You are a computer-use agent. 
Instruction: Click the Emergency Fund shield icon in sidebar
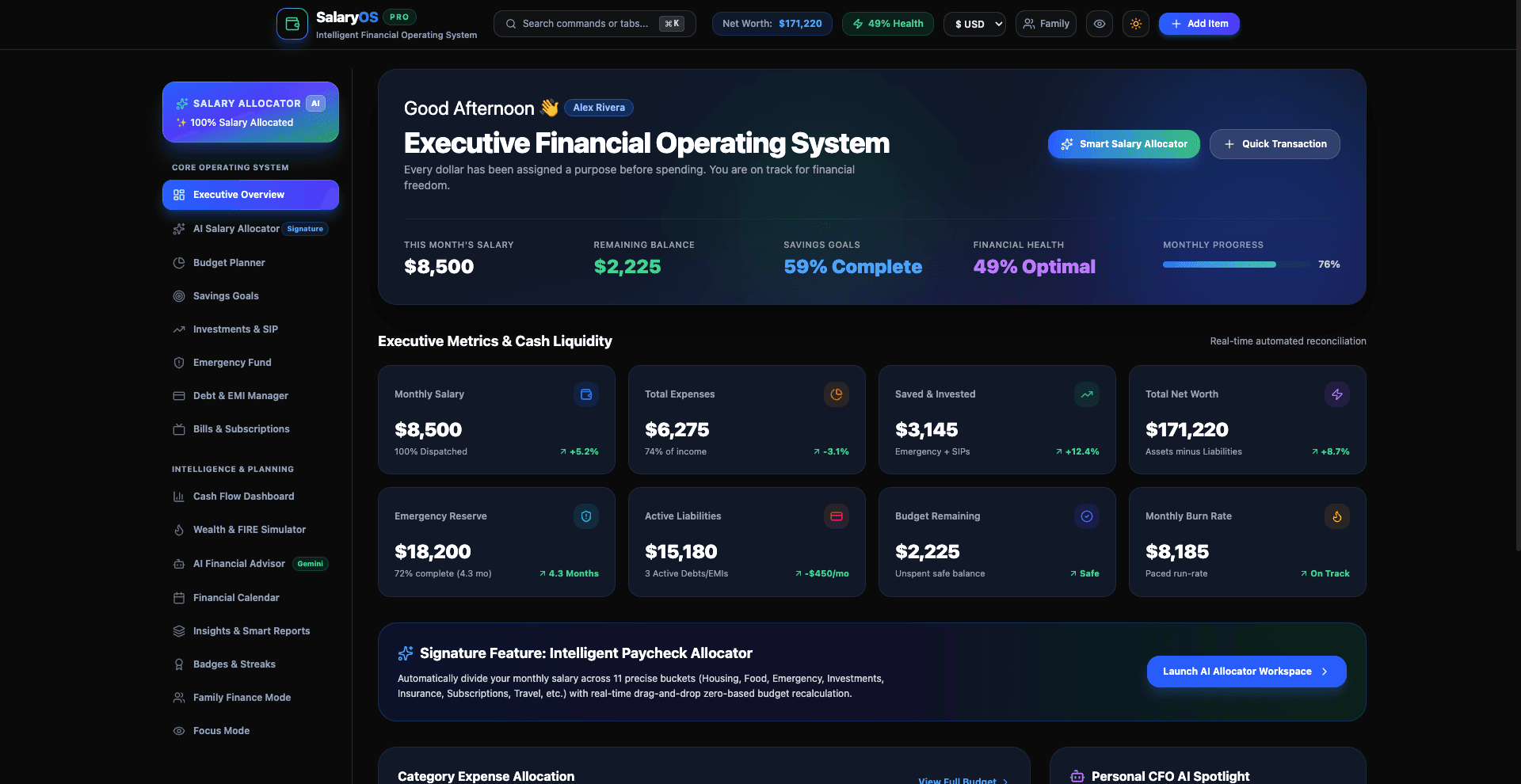(179, 363)
